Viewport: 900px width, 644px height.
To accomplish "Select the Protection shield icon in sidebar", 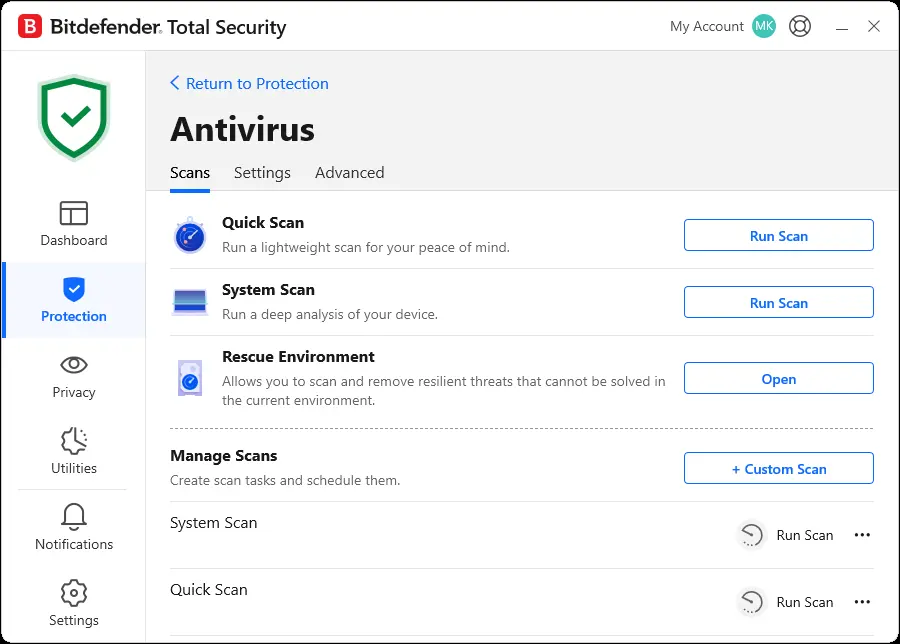I will click(73, 289).
